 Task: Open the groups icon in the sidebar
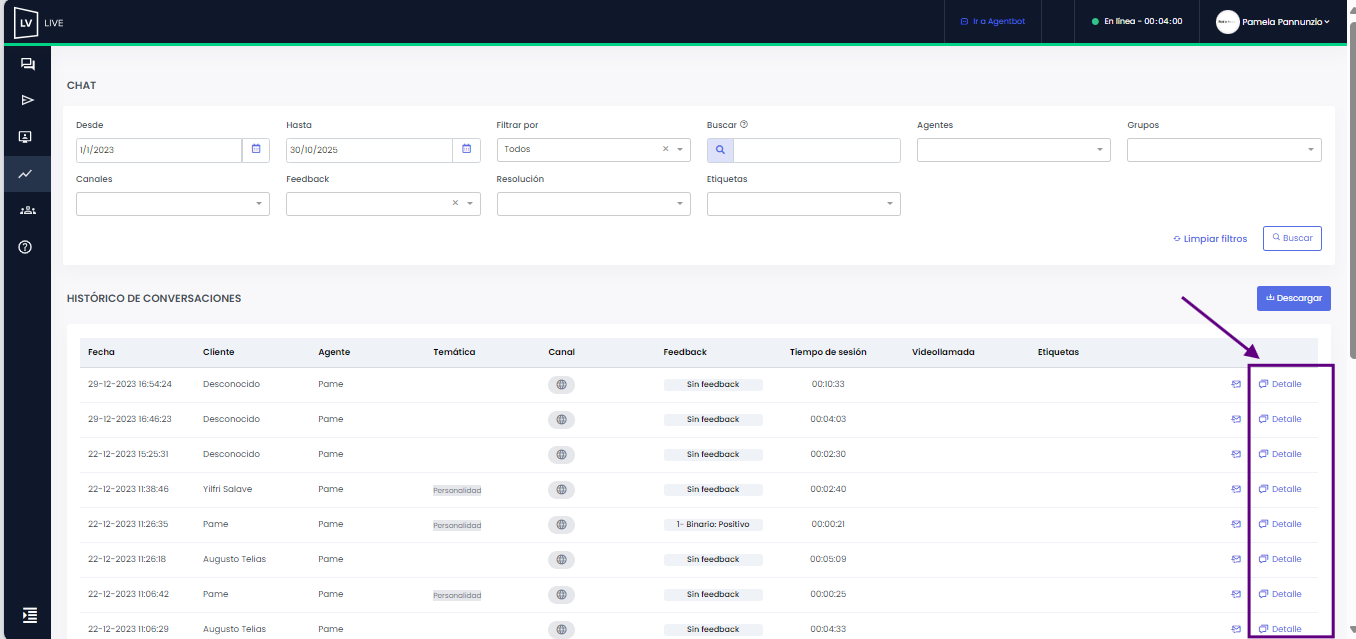pos(27,210)
